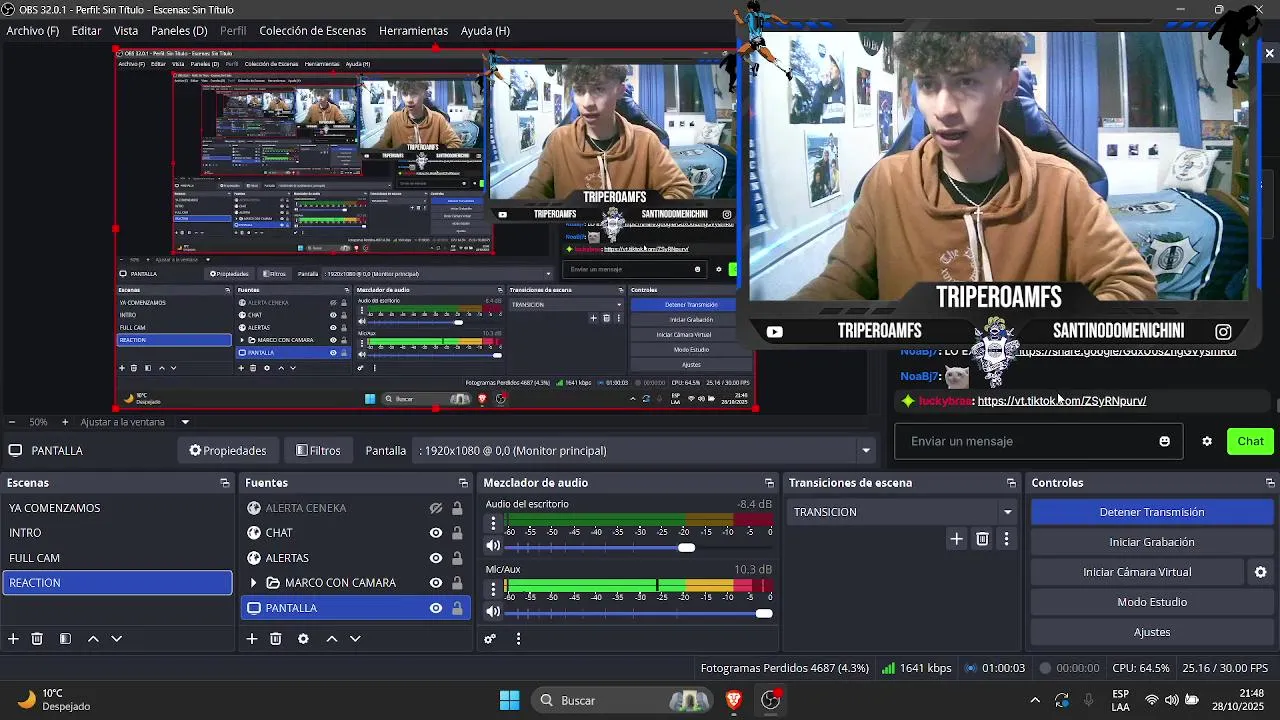Open TikTok link in chat
This screenshot has width=1280, height=720.
pos(1062,401)
